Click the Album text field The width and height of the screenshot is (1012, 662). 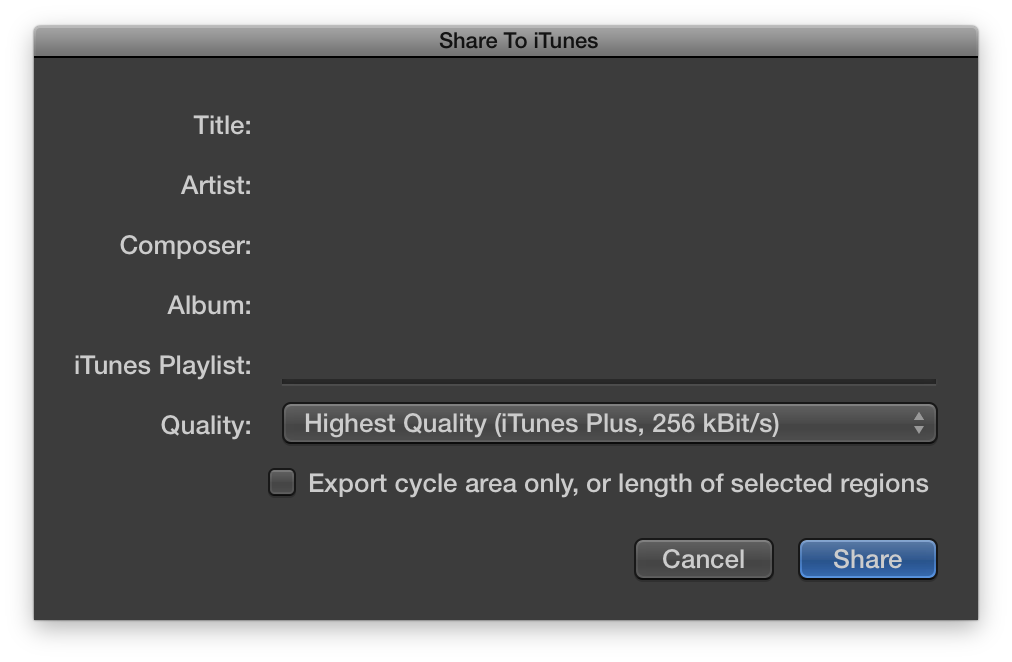pyautogui.click(x=608, y=306)
